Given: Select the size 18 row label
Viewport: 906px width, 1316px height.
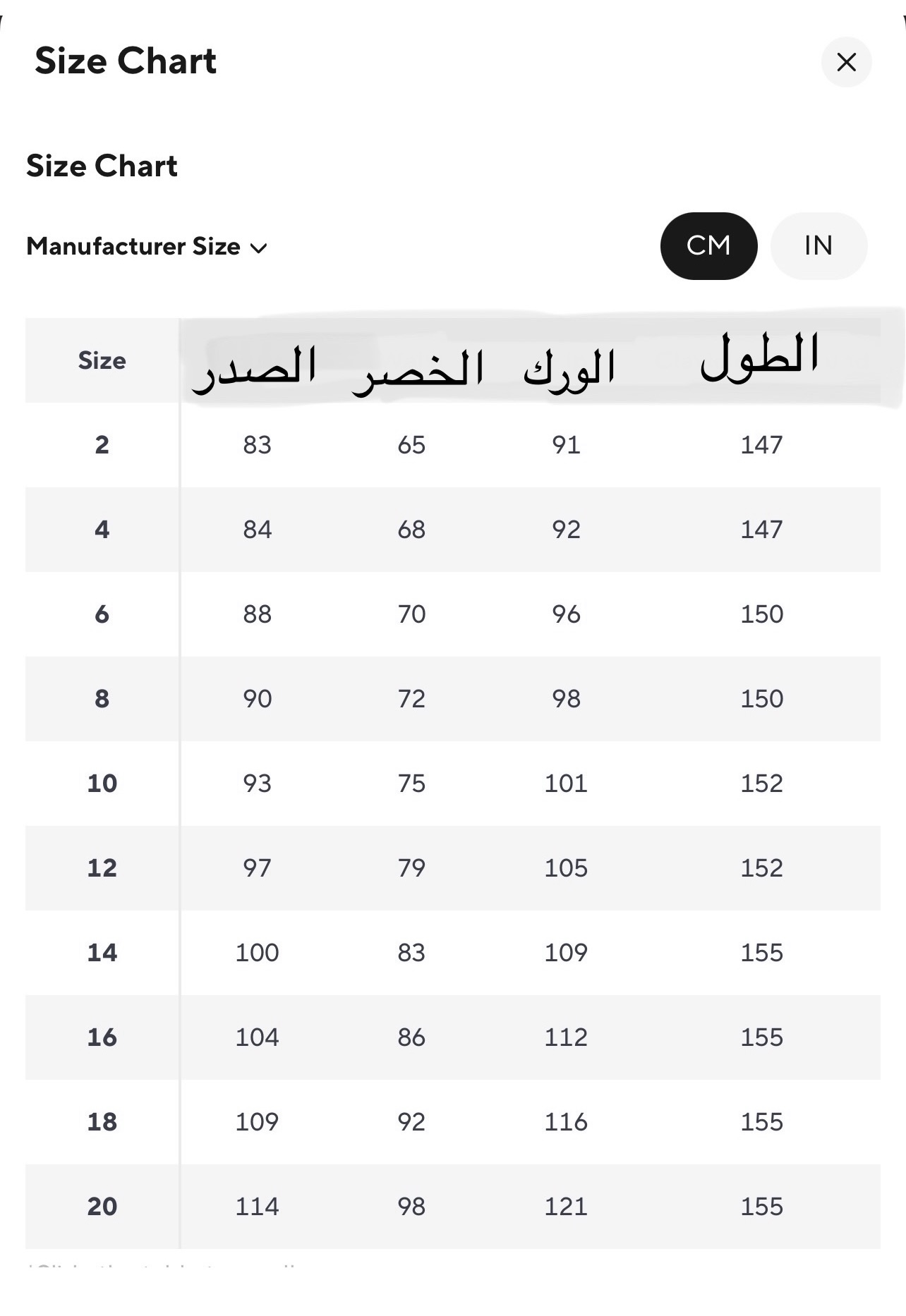Looking at the screenshot, I should pos(102,1122).
